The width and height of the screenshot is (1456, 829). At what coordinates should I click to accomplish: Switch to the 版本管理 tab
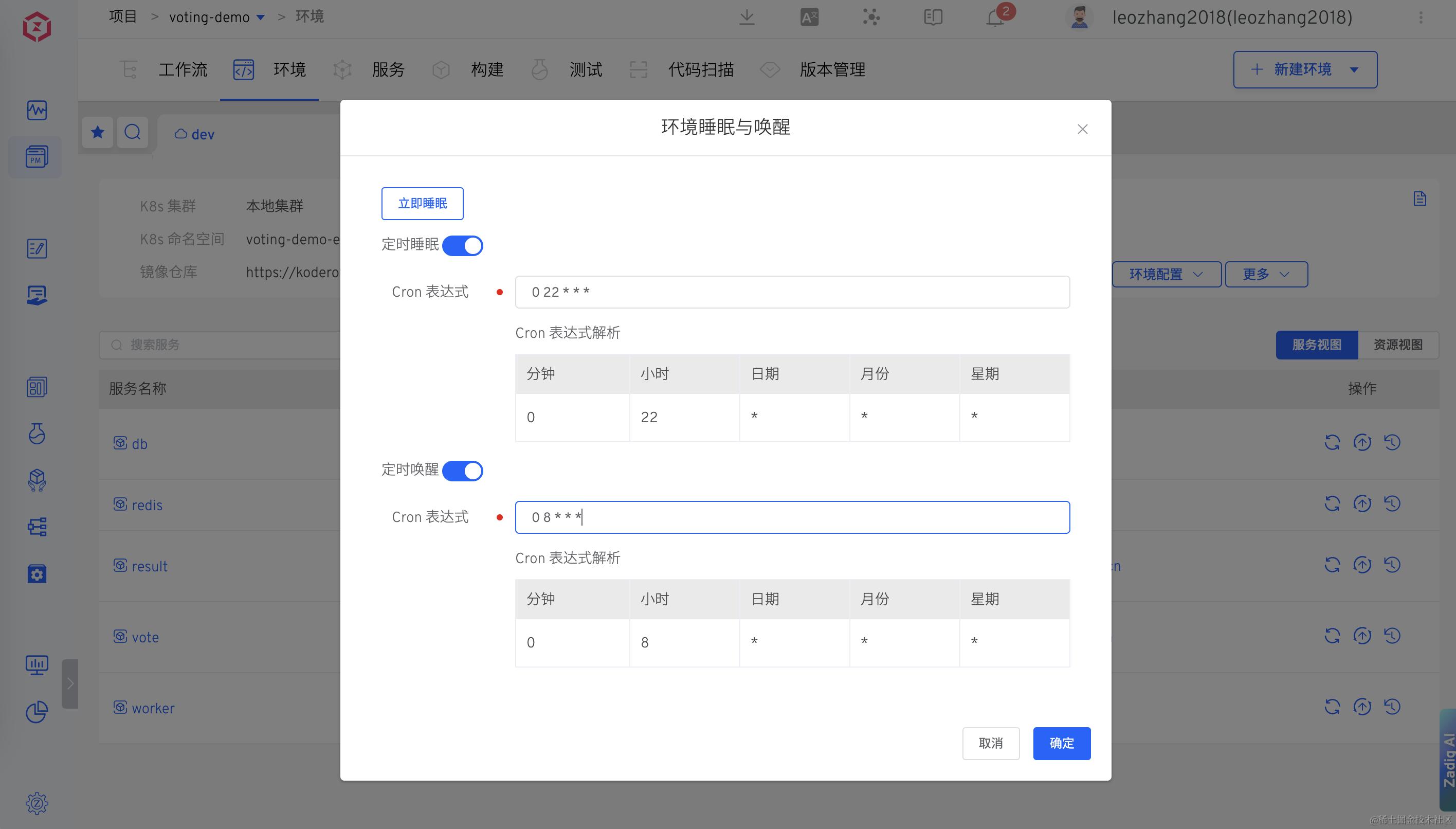(x=831, y=69)
